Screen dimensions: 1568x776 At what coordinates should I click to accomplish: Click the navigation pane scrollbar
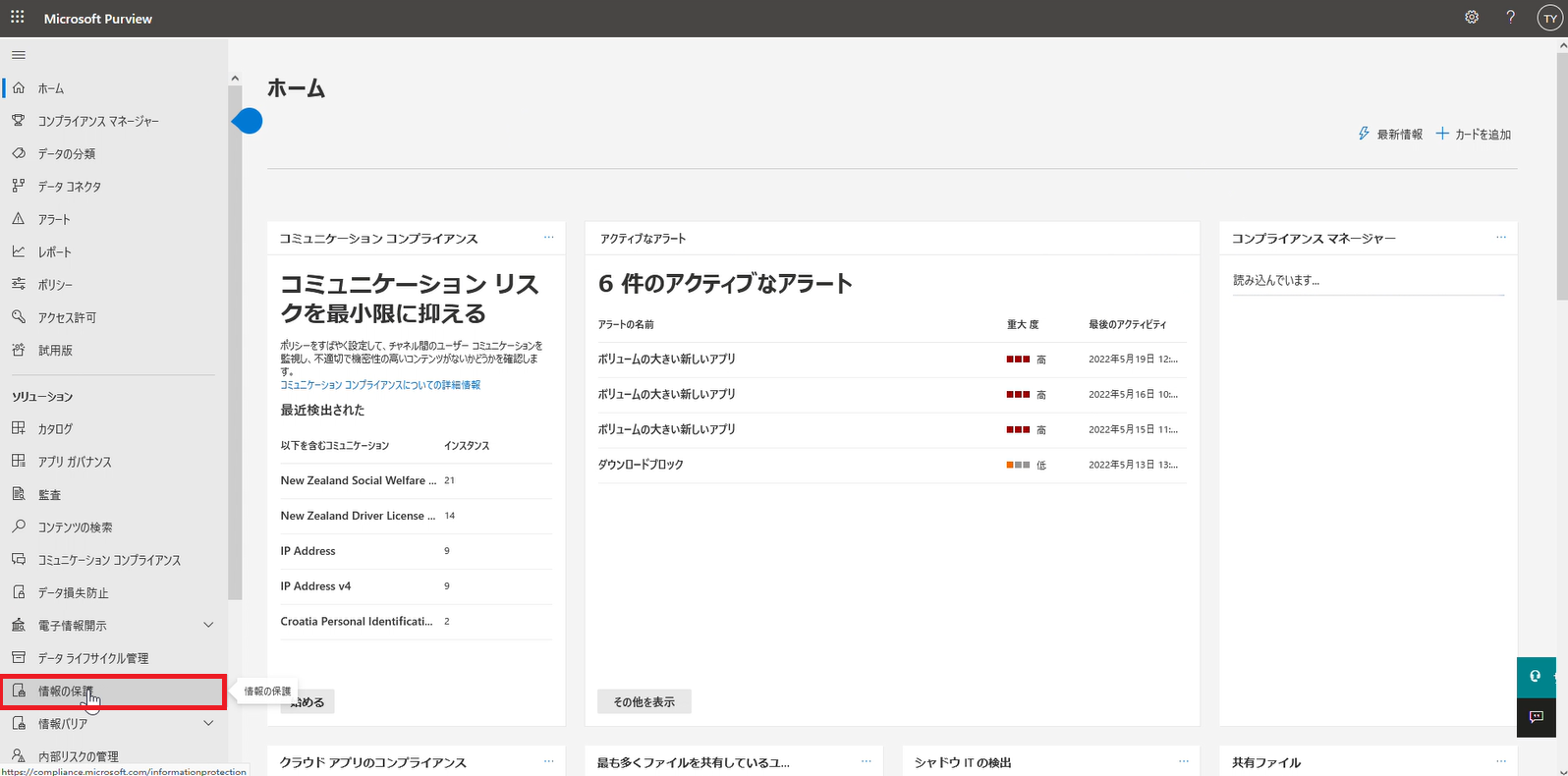pyautogui.click(x=235, y=344)
